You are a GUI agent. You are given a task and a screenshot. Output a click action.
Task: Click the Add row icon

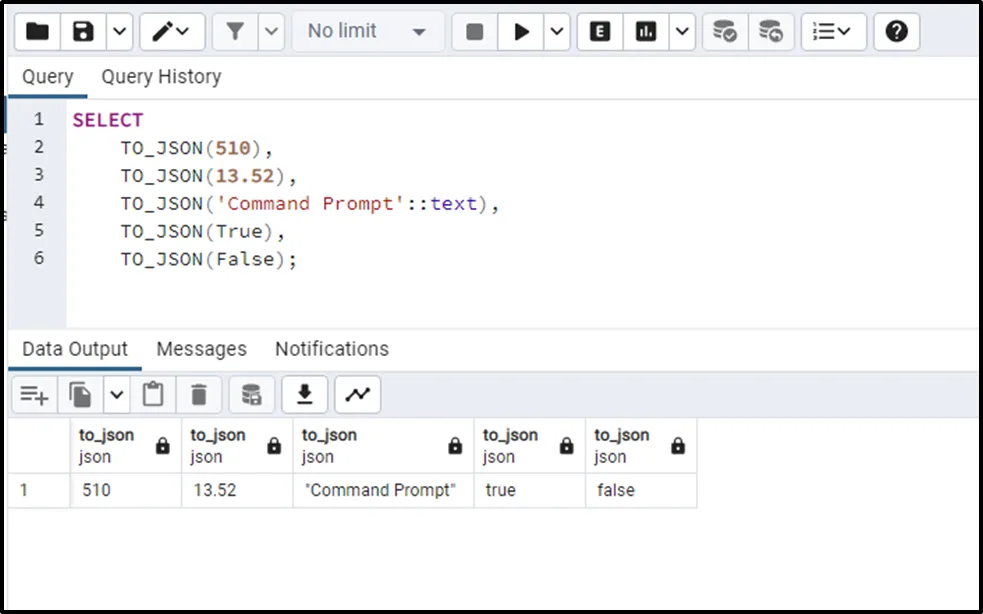pyautogui.click(x=34, y=395)
